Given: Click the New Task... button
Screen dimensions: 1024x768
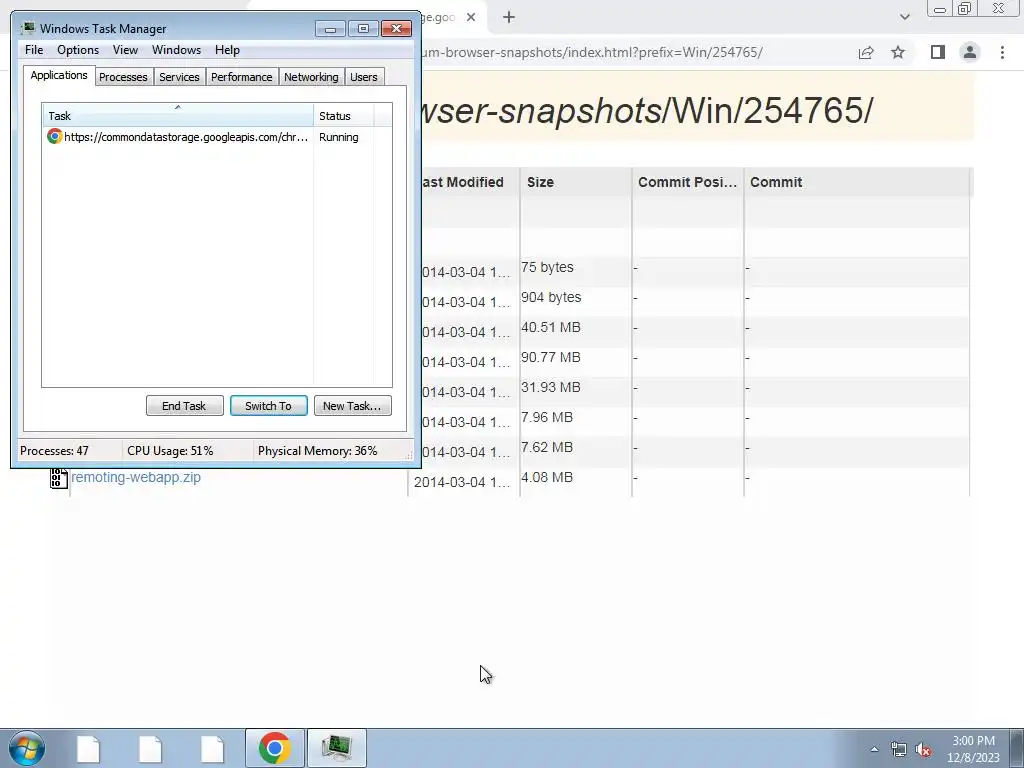Looking at the screenshot, I should [x=353, y=406].
